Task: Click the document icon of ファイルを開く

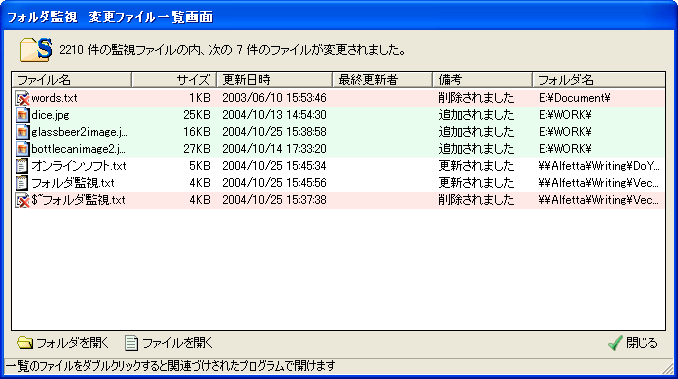Action: point(131,343)
